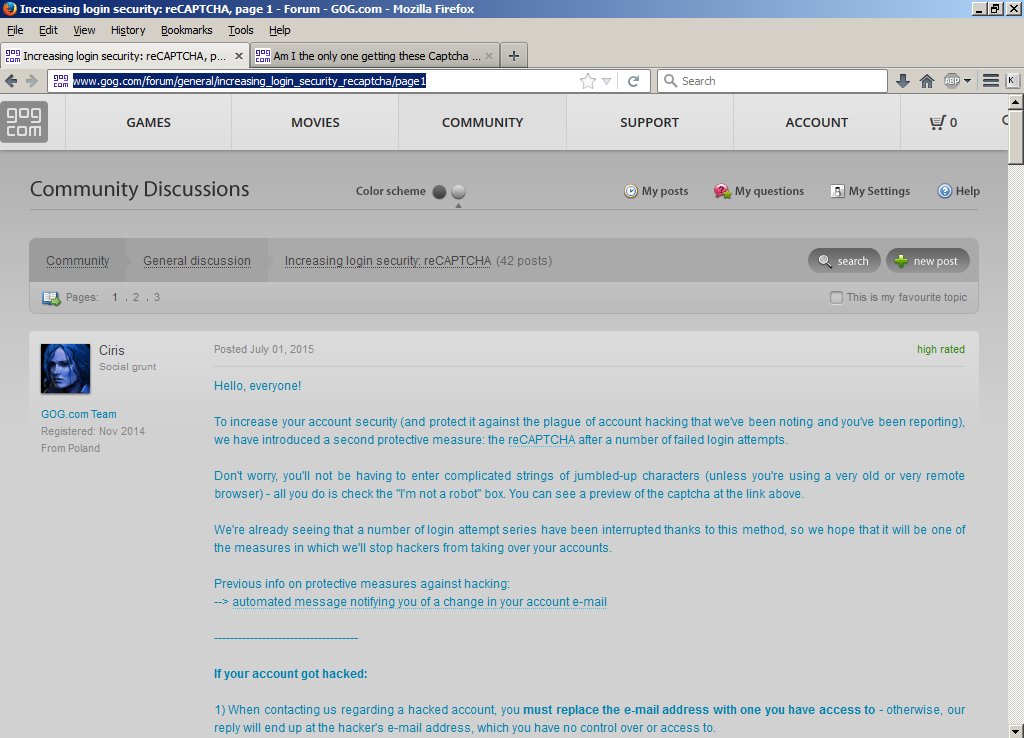The height and width of the screenshot is (738, 1024).
Task: Open My questions
Action: point(759,191)
